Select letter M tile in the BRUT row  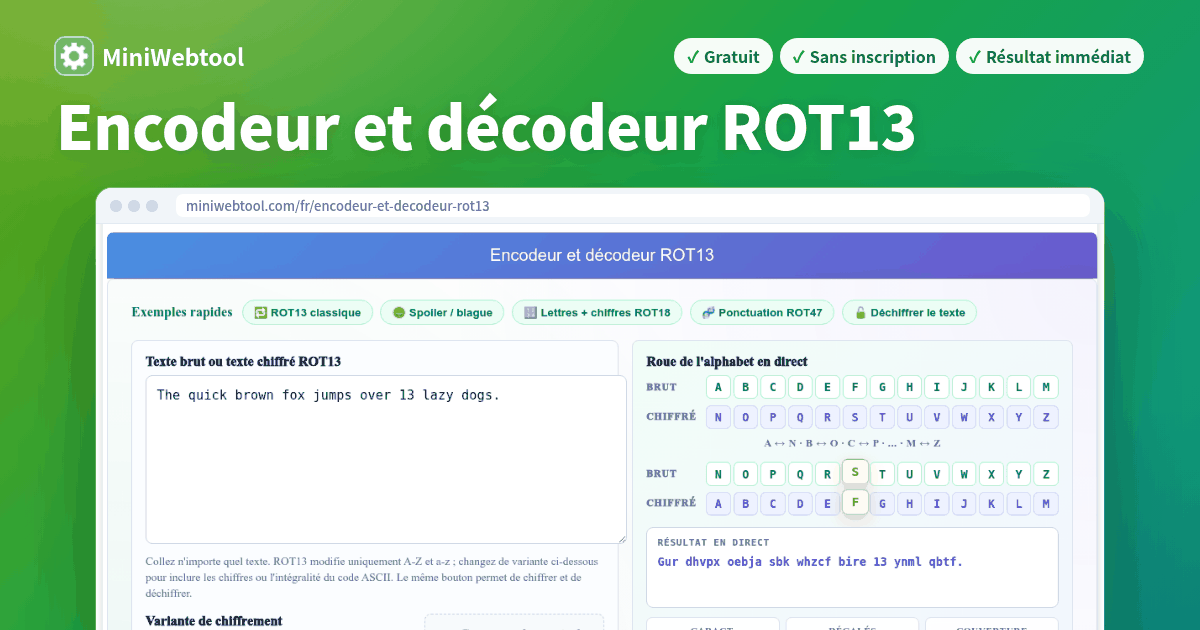click(x=1046, y=387)
